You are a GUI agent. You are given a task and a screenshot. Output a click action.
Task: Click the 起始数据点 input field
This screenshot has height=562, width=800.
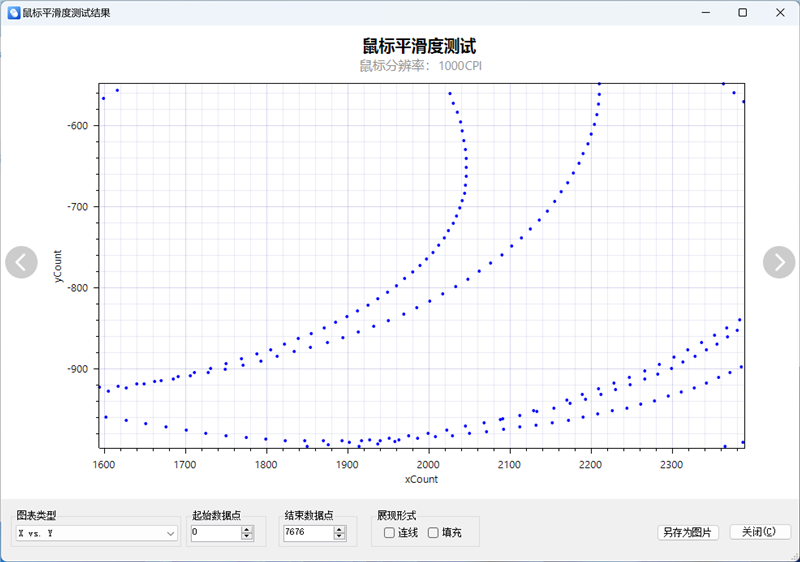[215, 533]
